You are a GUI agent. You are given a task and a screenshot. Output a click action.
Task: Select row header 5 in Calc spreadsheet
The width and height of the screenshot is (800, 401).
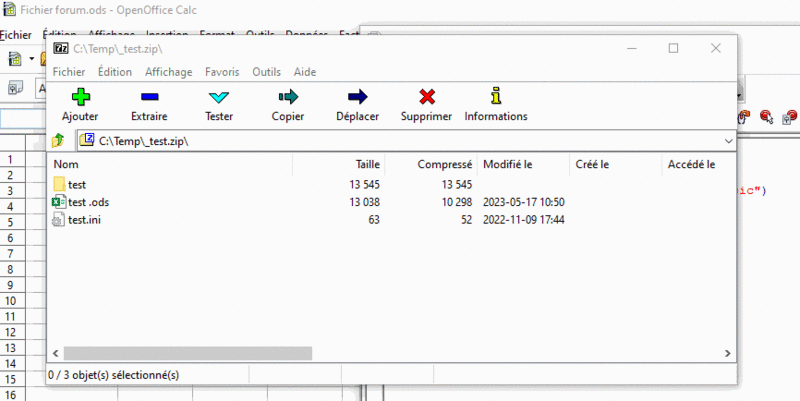pos(12,222)
